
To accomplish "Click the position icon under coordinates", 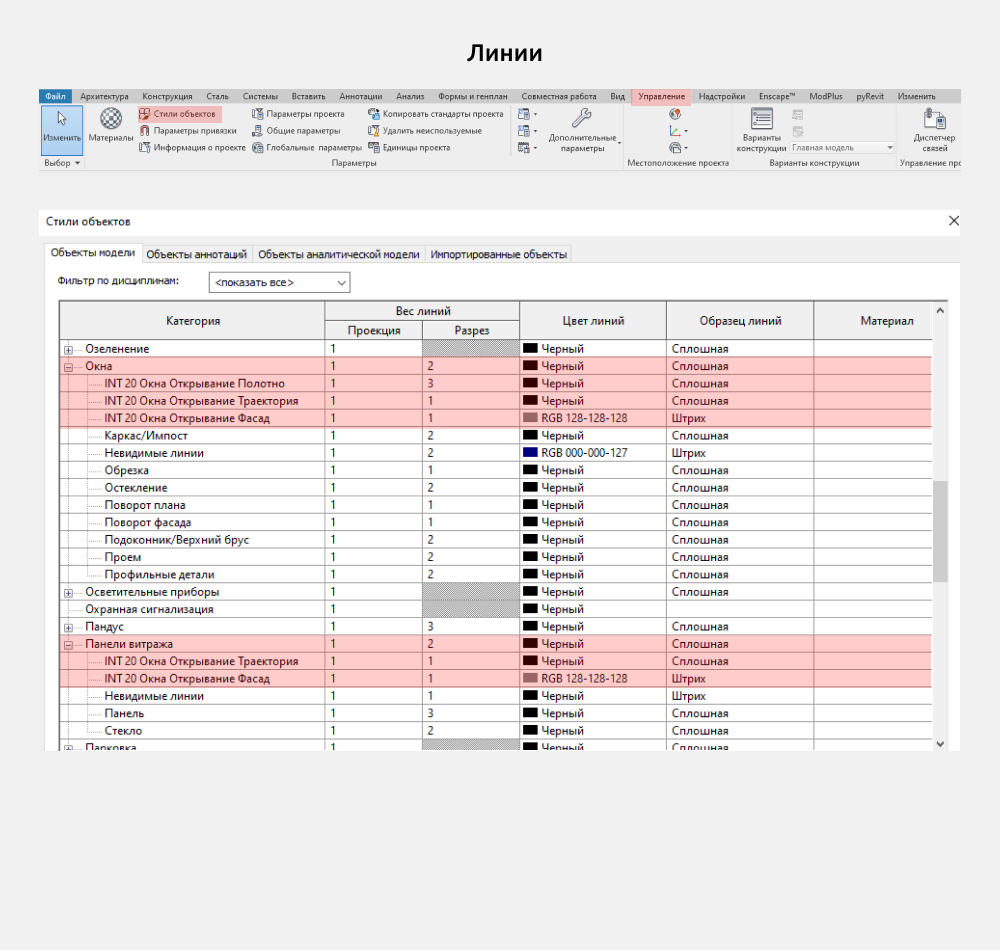I will click(678, 147).
